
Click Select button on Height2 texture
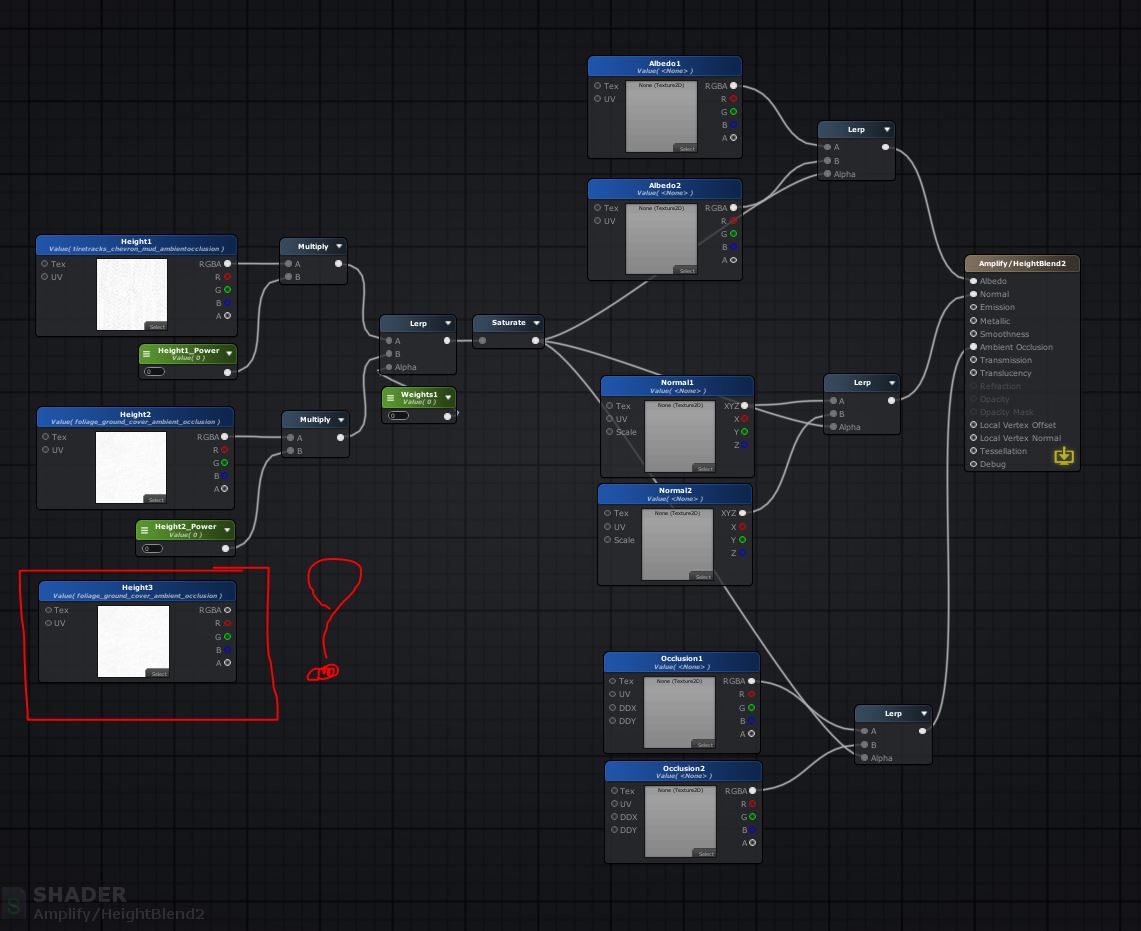tap(156, 499)
